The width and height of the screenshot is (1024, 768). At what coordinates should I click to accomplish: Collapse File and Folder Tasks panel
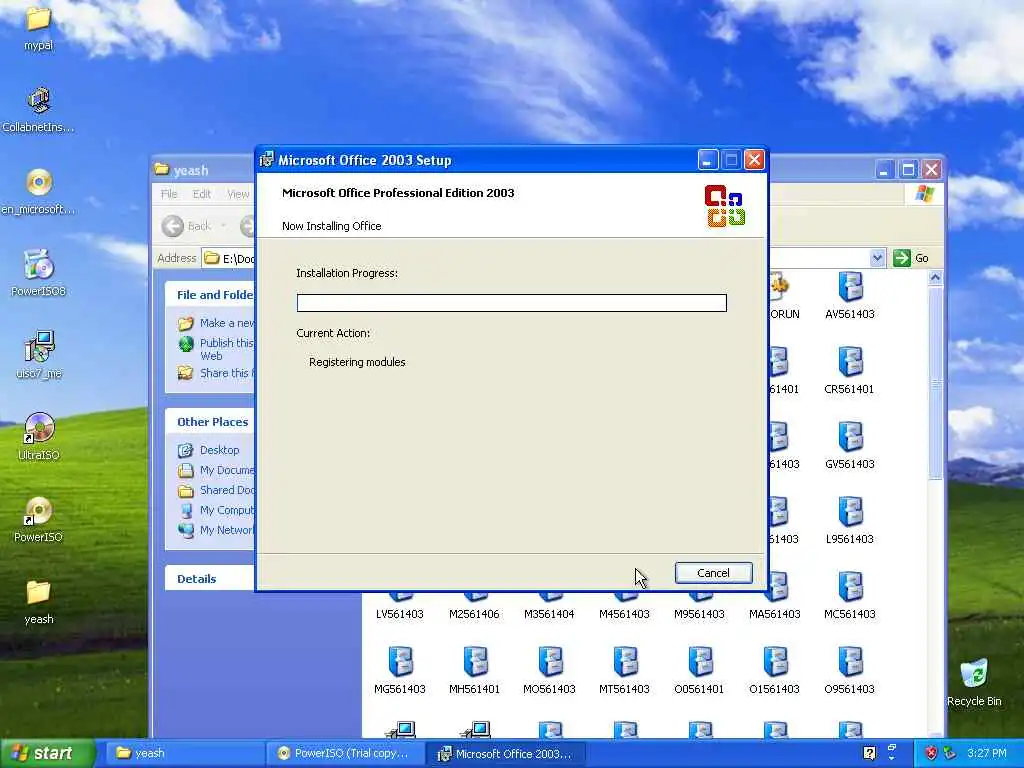tap(210, 295)
